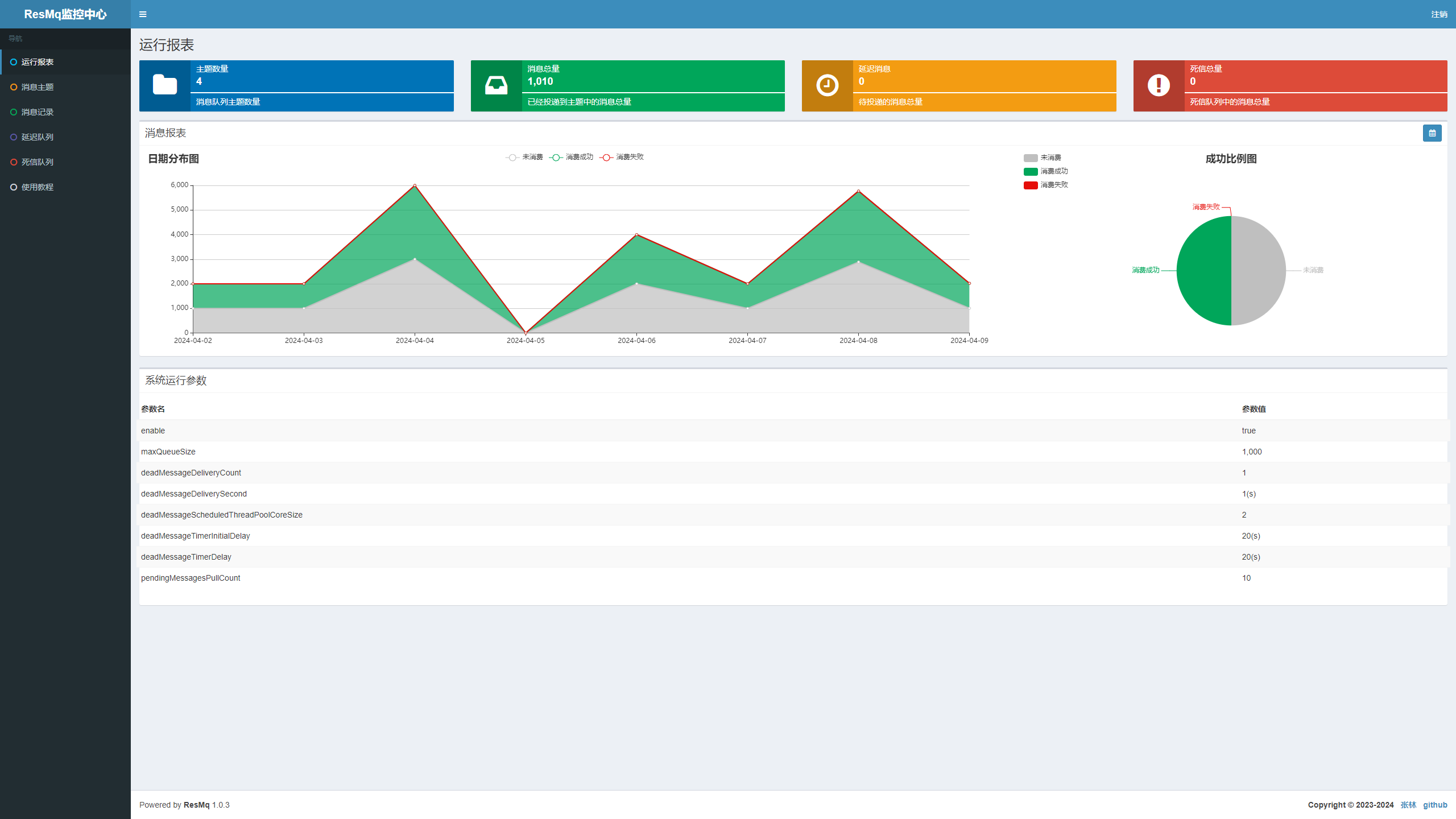Click the inbox icon on the 消息总量 card
The height and width of the screenshot is (819, 1456).
pyautogui.click(x=496, y=85)
